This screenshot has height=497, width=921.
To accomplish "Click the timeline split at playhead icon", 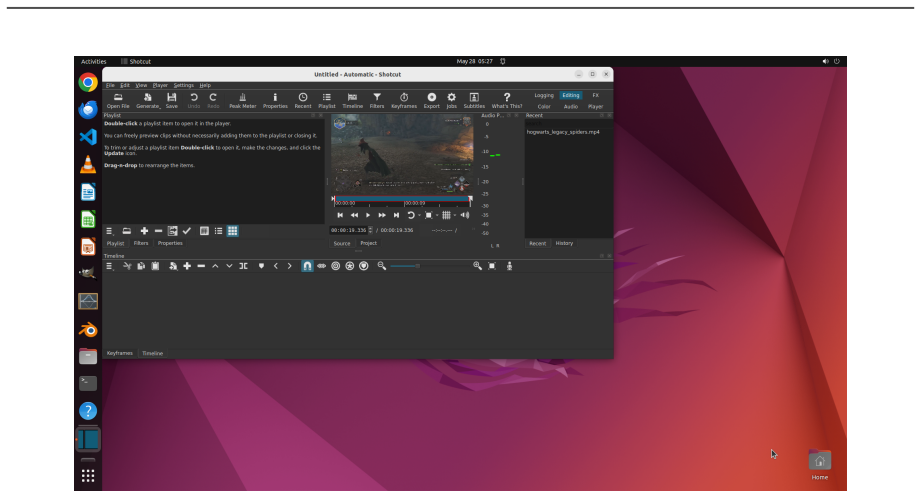I will 243,266.
